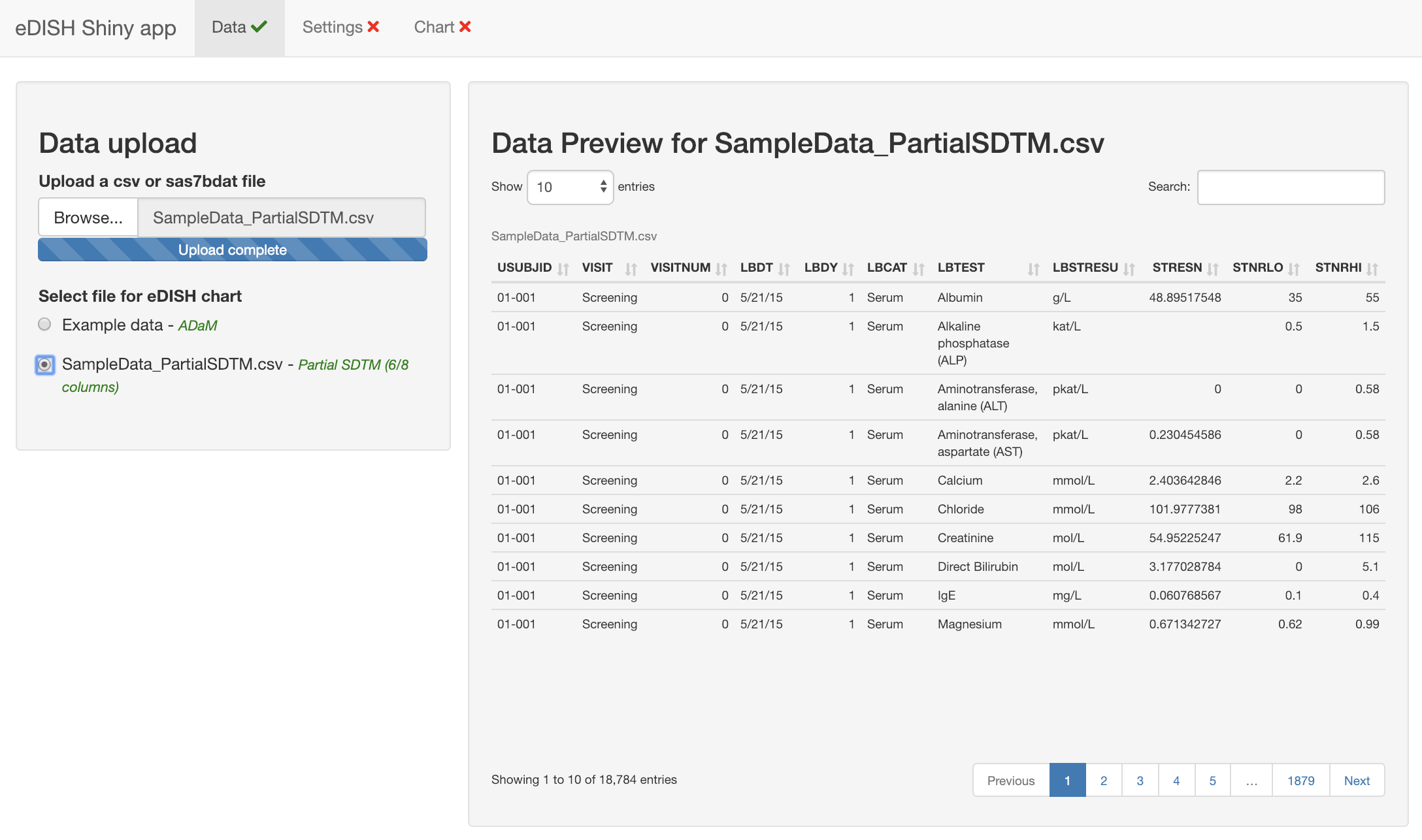Screen dimensions: 1422x840
Task: Go to Next page of results
Action: (1357, 781)
